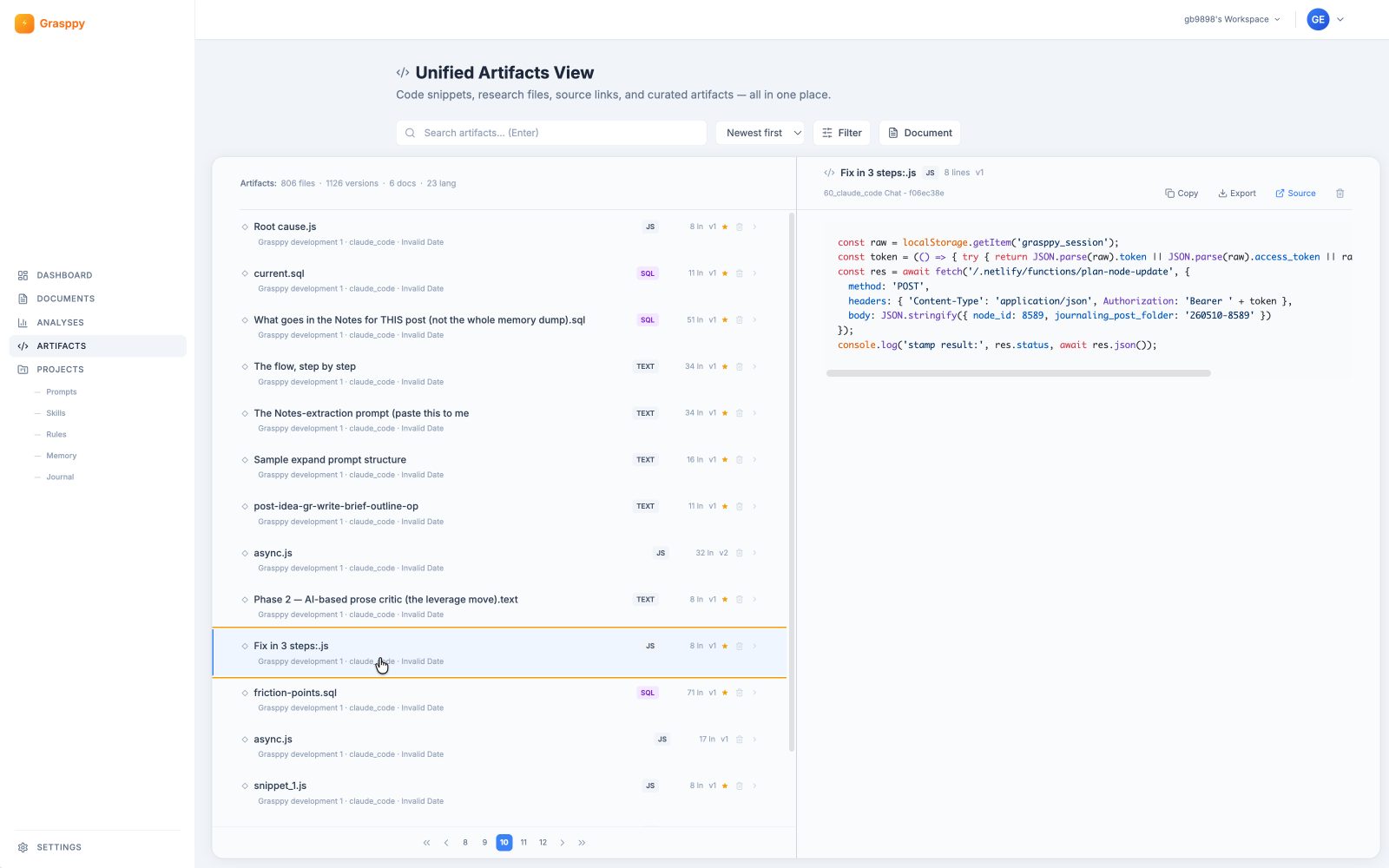Click the diamond icon beside Root cause.js
This screenshot has height=868, width=1389.
tap(245, 227)
